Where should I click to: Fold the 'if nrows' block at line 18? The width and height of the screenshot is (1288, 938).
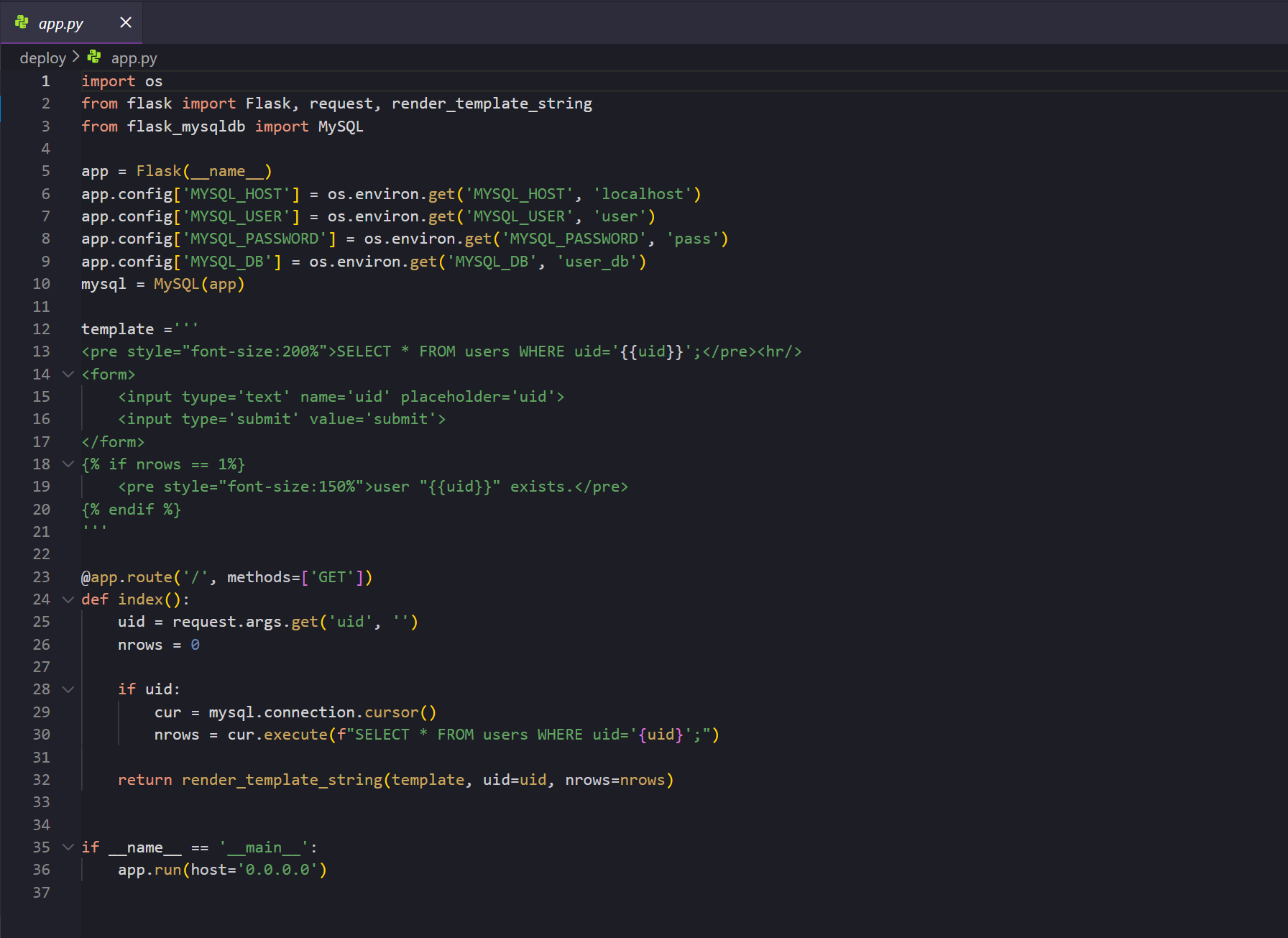pyautogui.click(x=68, y=464)
